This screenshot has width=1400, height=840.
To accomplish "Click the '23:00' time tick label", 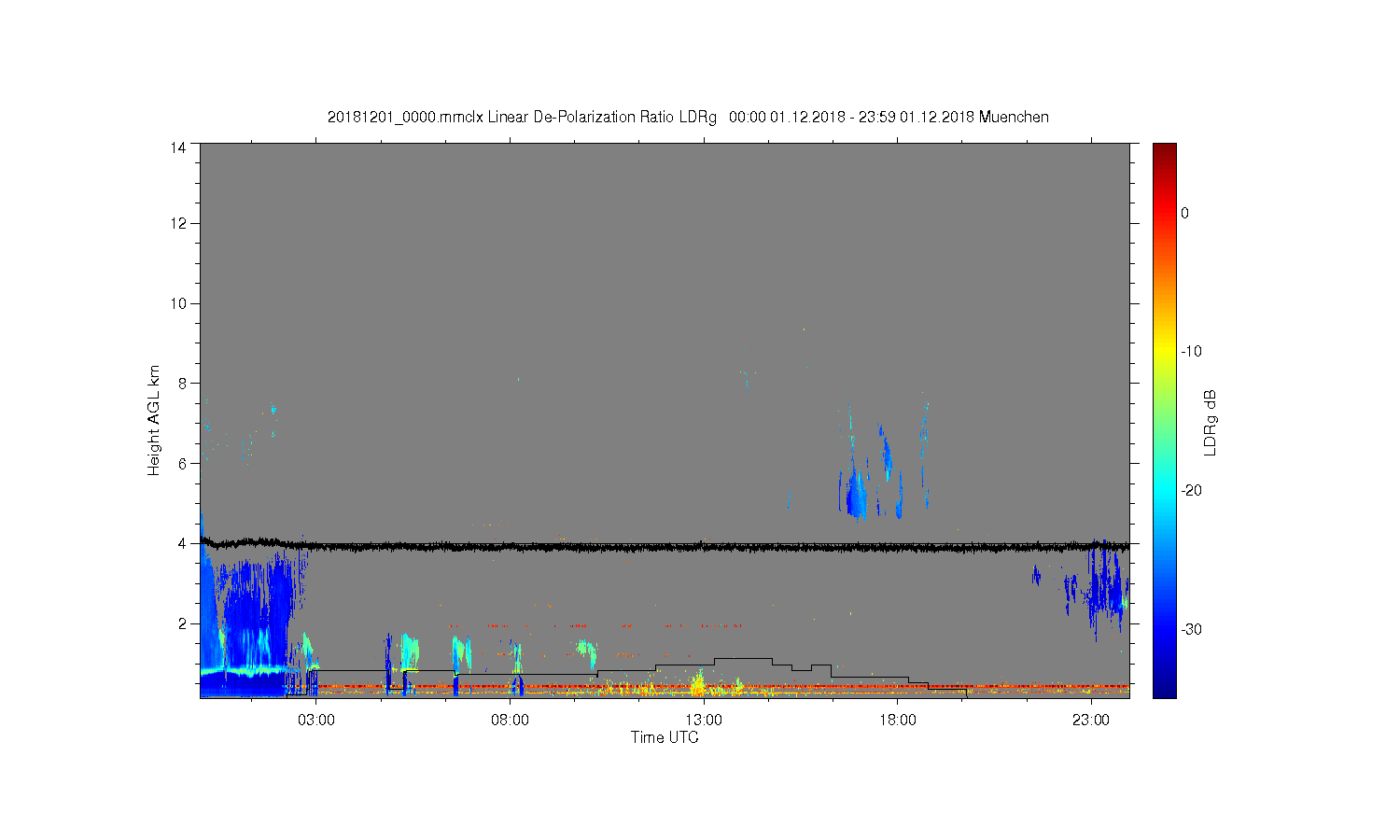I will click(x=1091, y=721).
